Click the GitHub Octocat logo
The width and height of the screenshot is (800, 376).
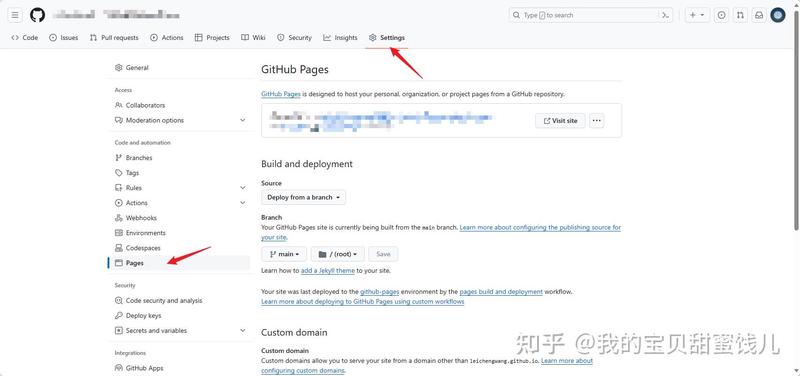(37, 15)
